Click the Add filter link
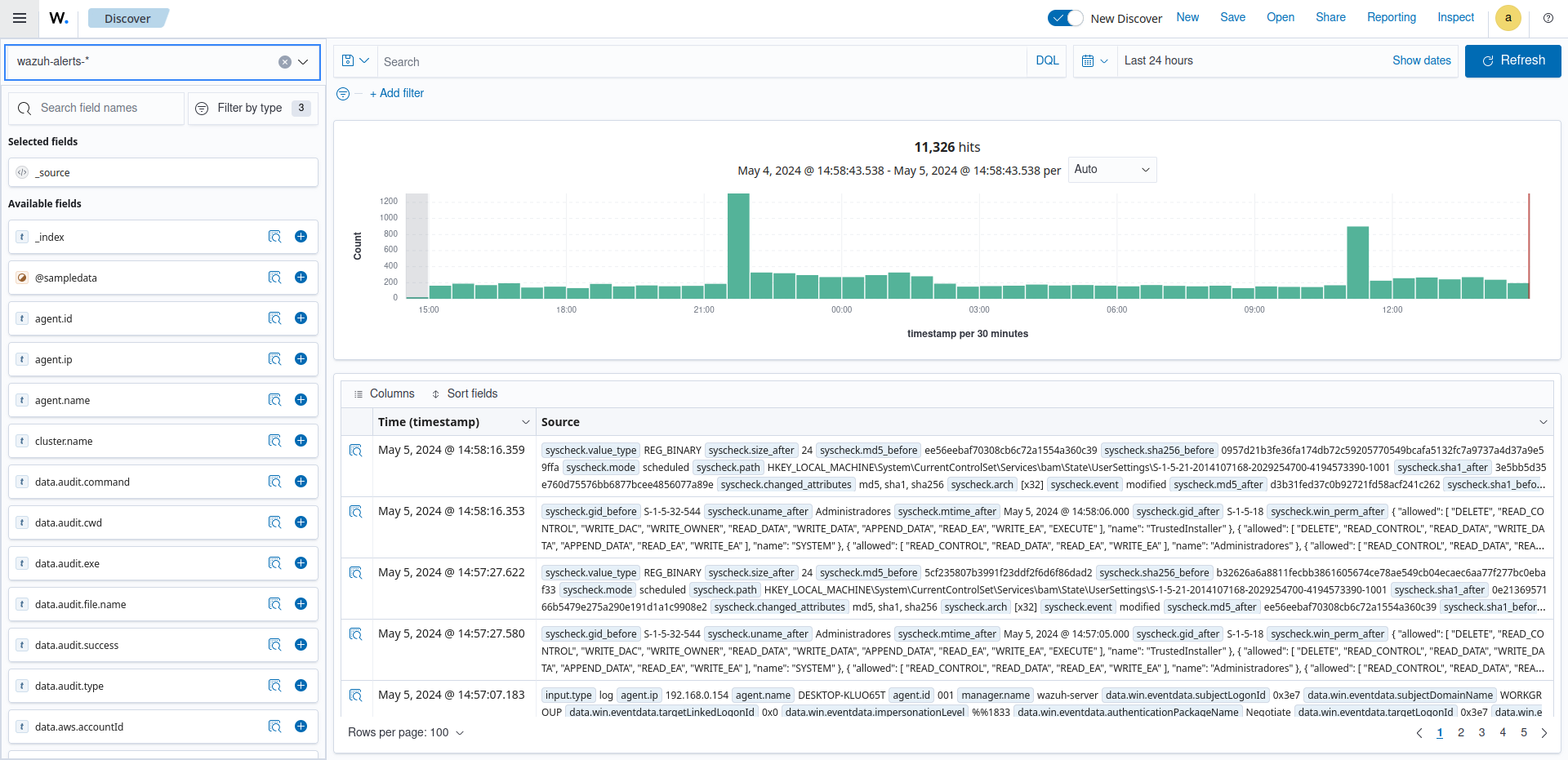The height and width of the screenshot is (760, 1568). coord(397,93)
